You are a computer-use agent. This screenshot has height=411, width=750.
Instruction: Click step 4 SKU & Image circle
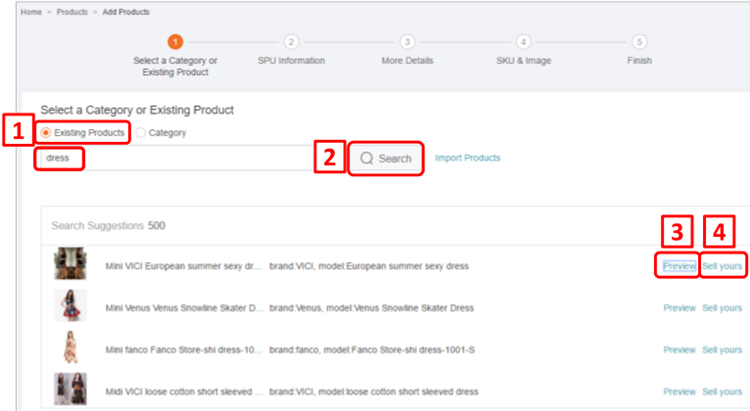point(523,41)
